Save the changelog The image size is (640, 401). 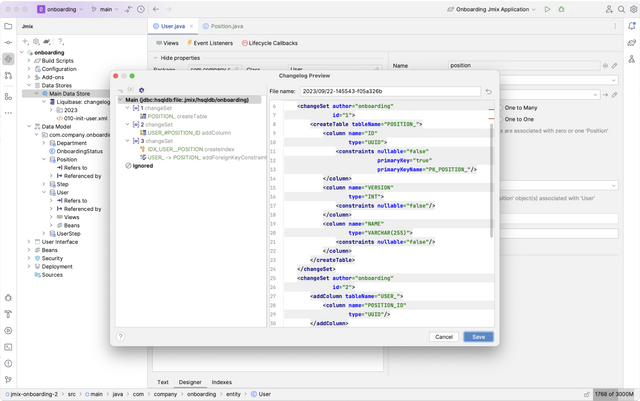point(478,337)
